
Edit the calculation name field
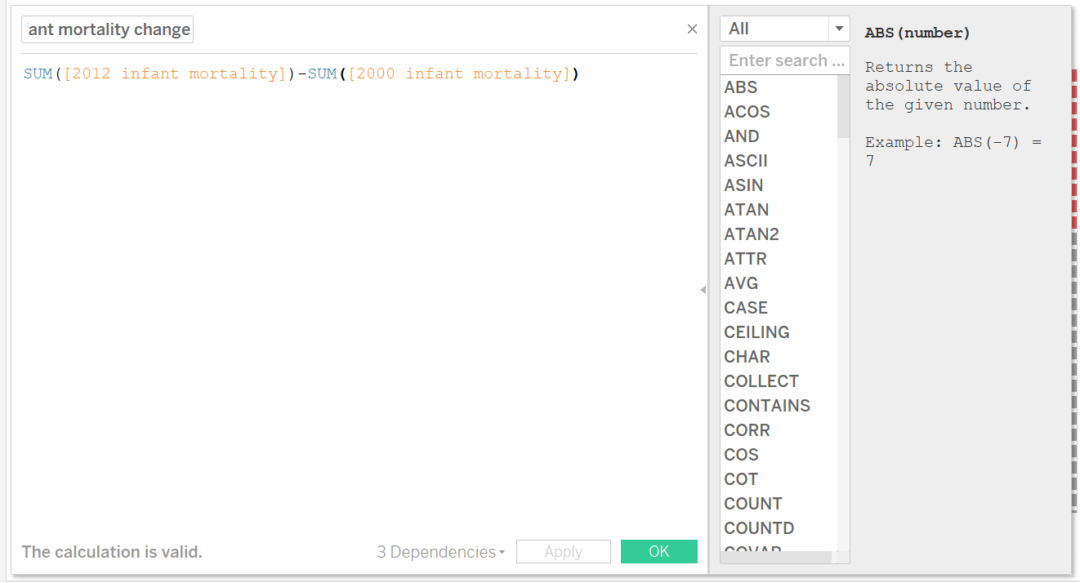pos(108,30)
